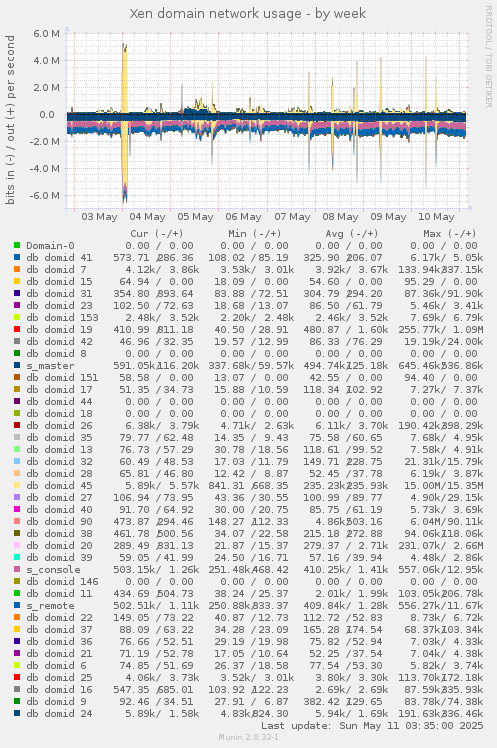
Task: Click the 'db domid 9' legend label
Action: [56, 702]
